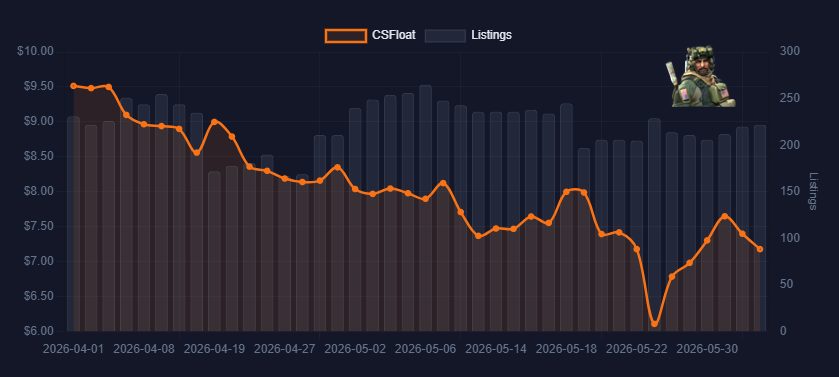Click the 2026-05-02 date label
839x377 pixels.
coord(355,349)
